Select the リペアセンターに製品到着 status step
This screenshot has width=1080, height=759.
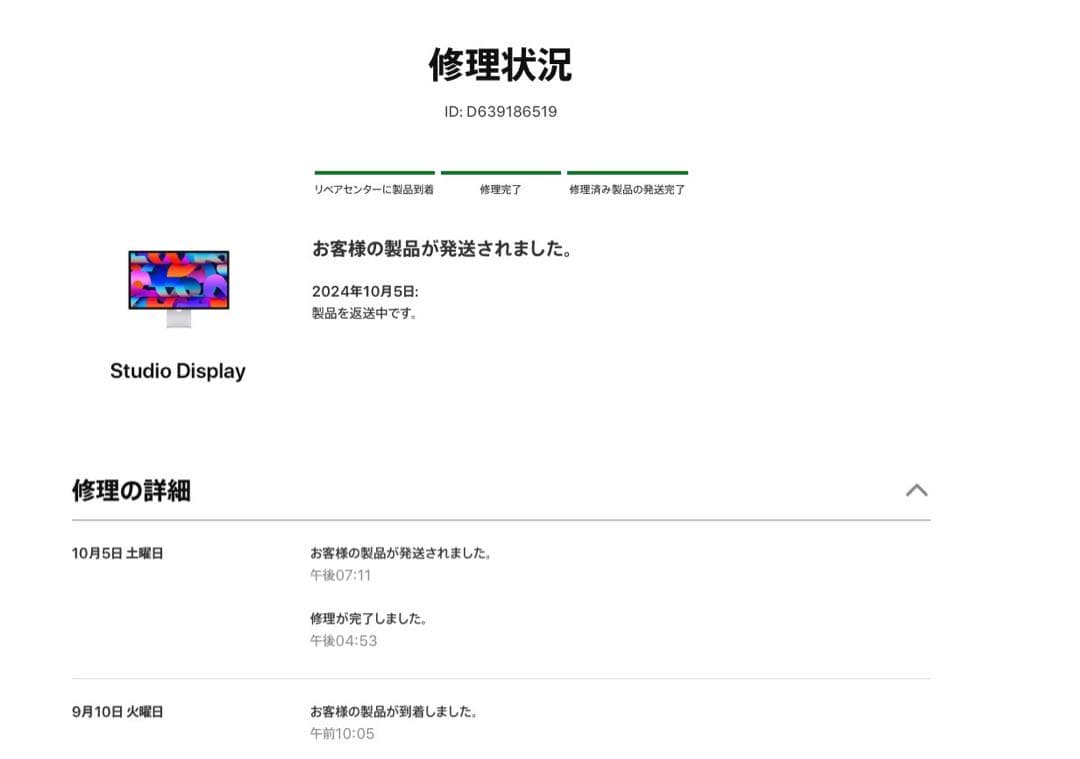click(x=374, y=188)
